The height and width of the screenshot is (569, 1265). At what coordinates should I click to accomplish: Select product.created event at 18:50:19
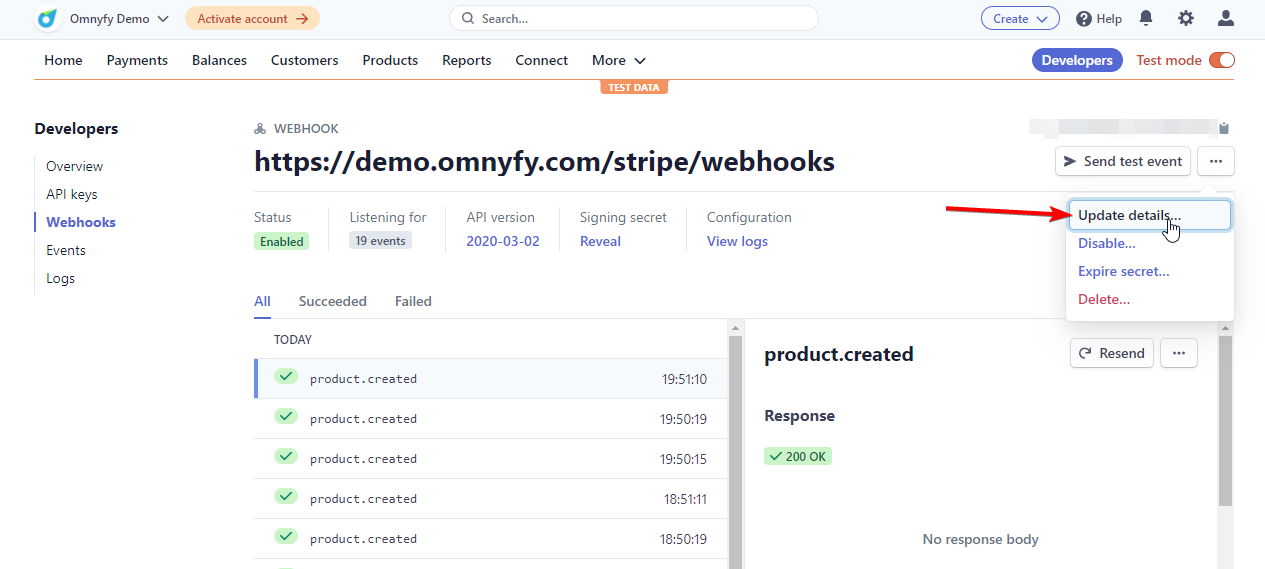(491, 539)
